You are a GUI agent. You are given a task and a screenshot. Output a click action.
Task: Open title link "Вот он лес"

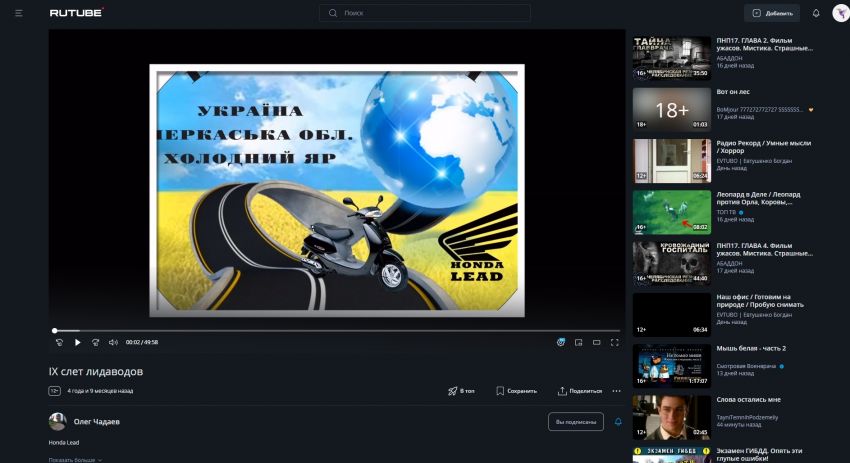733,92
